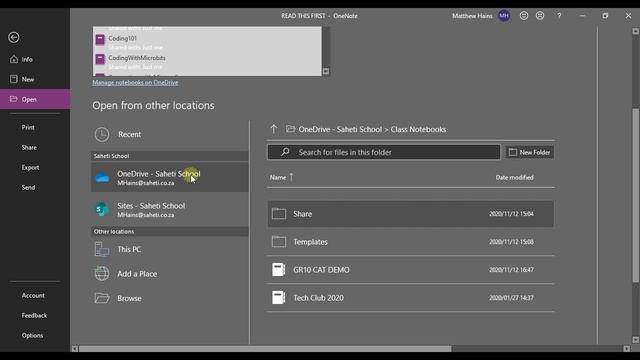Click GR10 CAT DEMO notebook icon
The width and height of the screenshot is (640, 360).
pyautogui.click(x=278, y=270)
